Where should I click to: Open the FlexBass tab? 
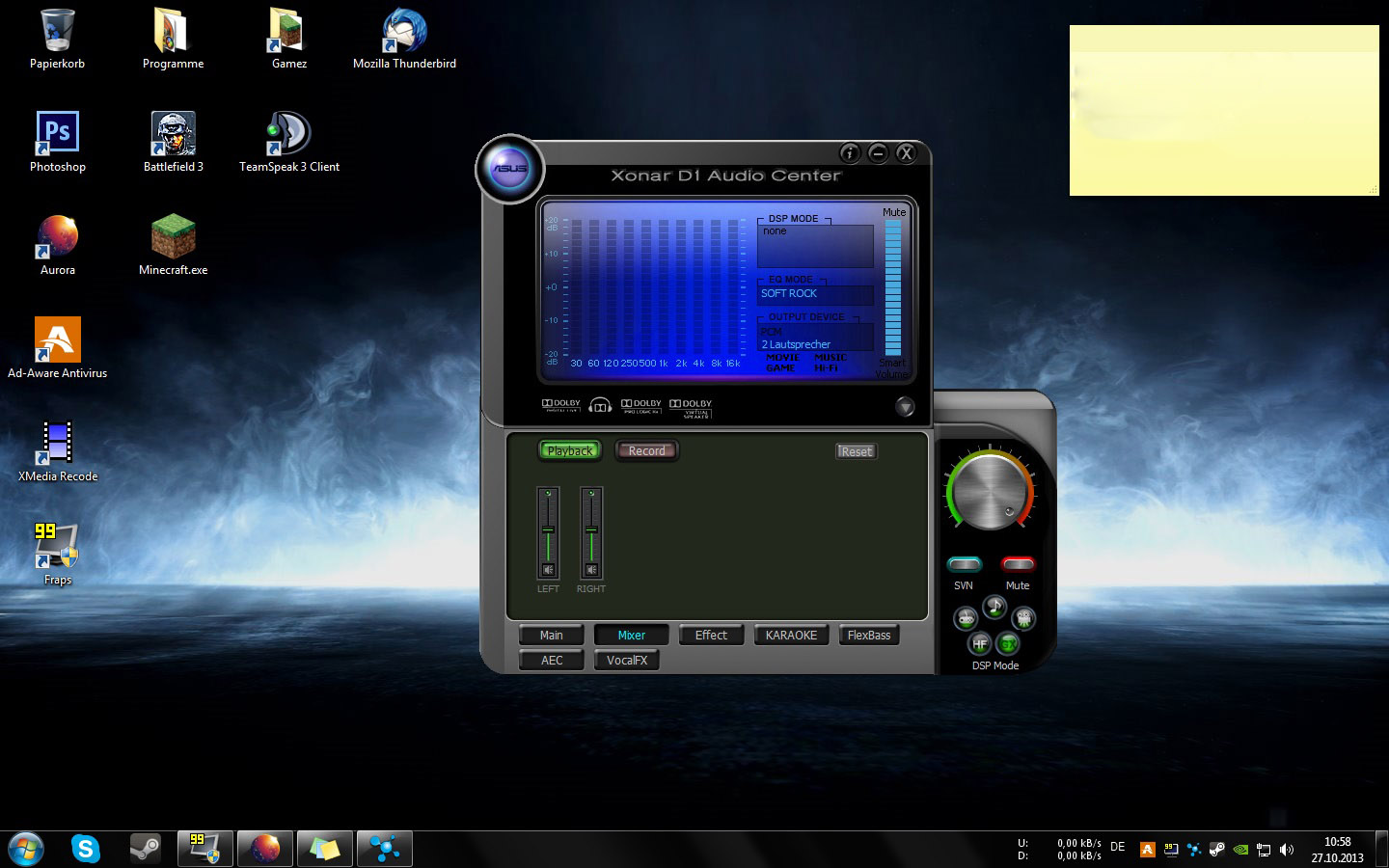coord(869,635)
